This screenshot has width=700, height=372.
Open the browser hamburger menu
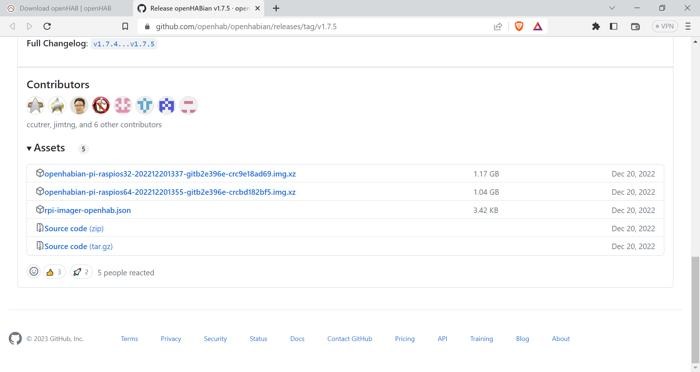688,26
